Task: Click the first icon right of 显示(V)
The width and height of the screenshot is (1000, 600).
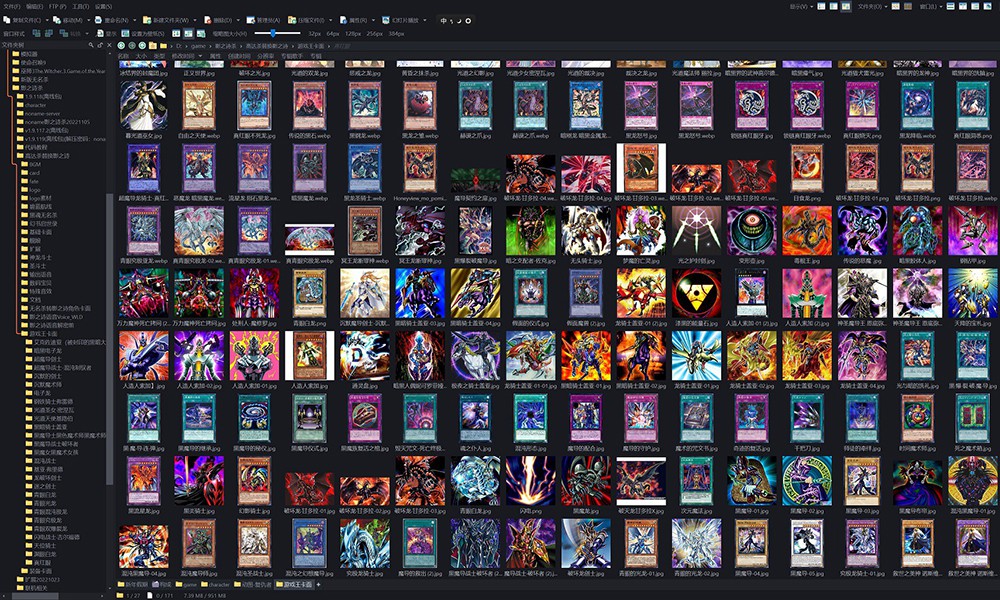Action: [821, 6]
